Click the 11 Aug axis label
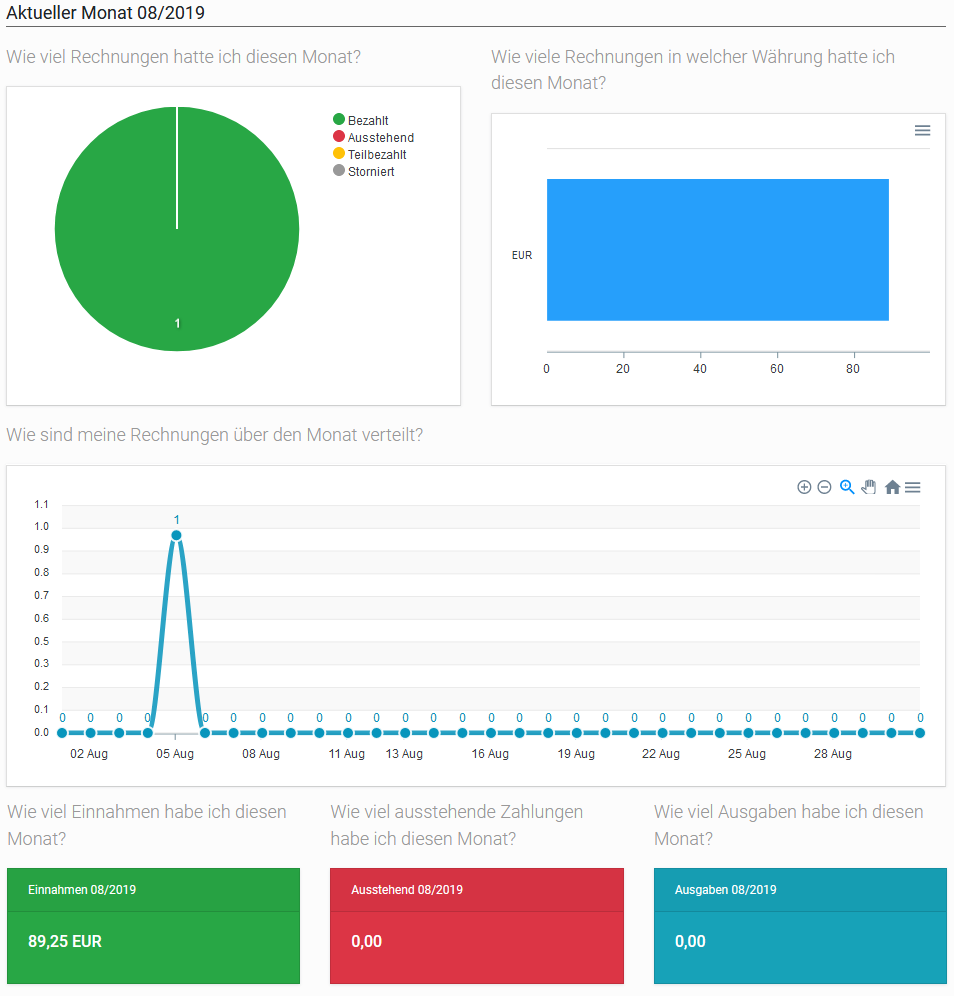The image size is (954, 996). tap(347, 754)
